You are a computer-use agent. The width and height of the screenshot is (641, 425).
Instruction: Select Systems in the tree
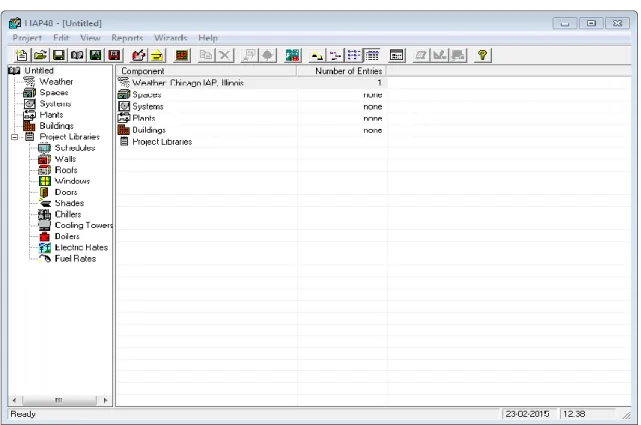pyautogui.click(x=55, y=104)
